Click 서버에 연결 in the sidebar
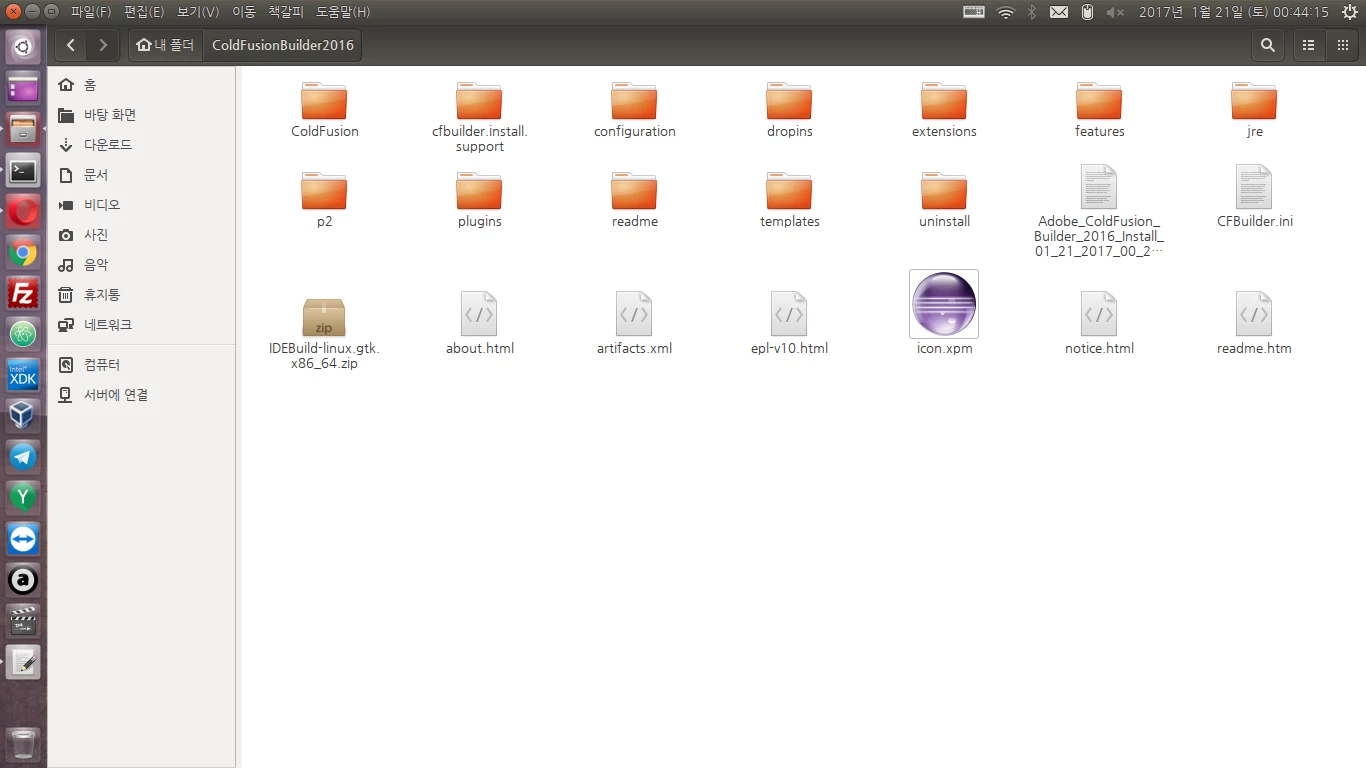The image size is (1366, 768). 141,395
